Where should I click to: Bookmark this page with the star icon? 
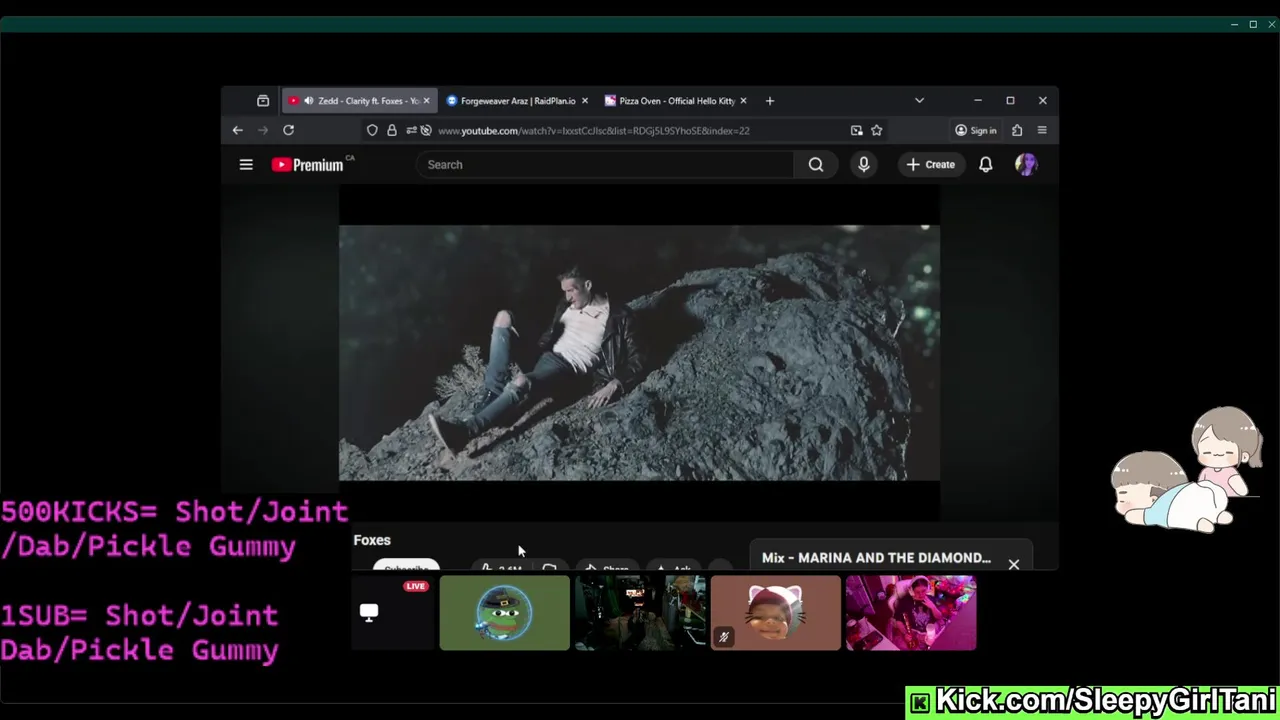click(876, 130)
